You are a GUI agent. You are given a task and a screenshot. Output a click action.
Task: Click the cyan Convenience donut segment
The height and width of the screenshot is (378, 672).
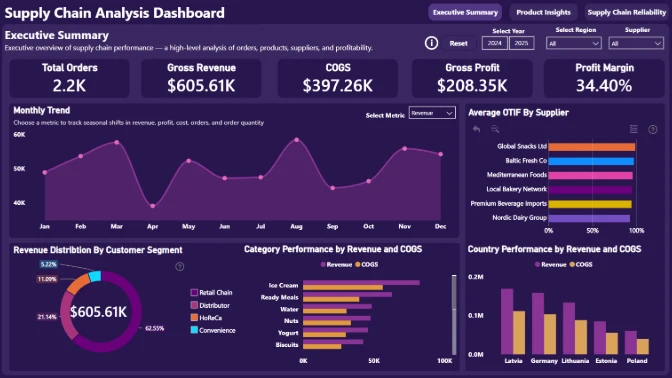95,276
